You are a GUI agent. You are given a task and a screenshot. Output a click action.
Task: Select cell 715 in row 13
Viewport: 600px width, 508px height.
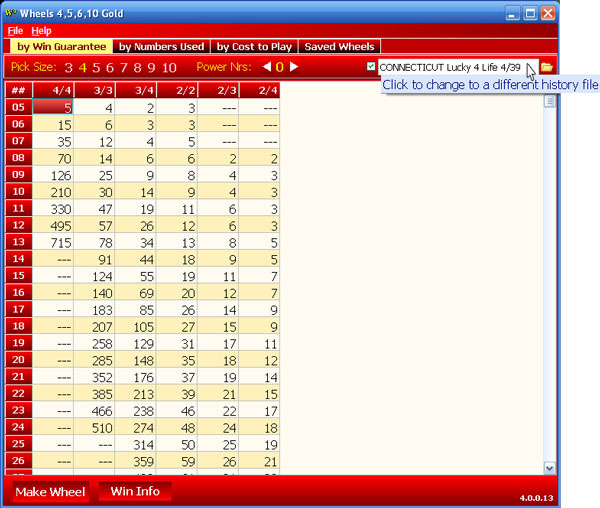53,242
